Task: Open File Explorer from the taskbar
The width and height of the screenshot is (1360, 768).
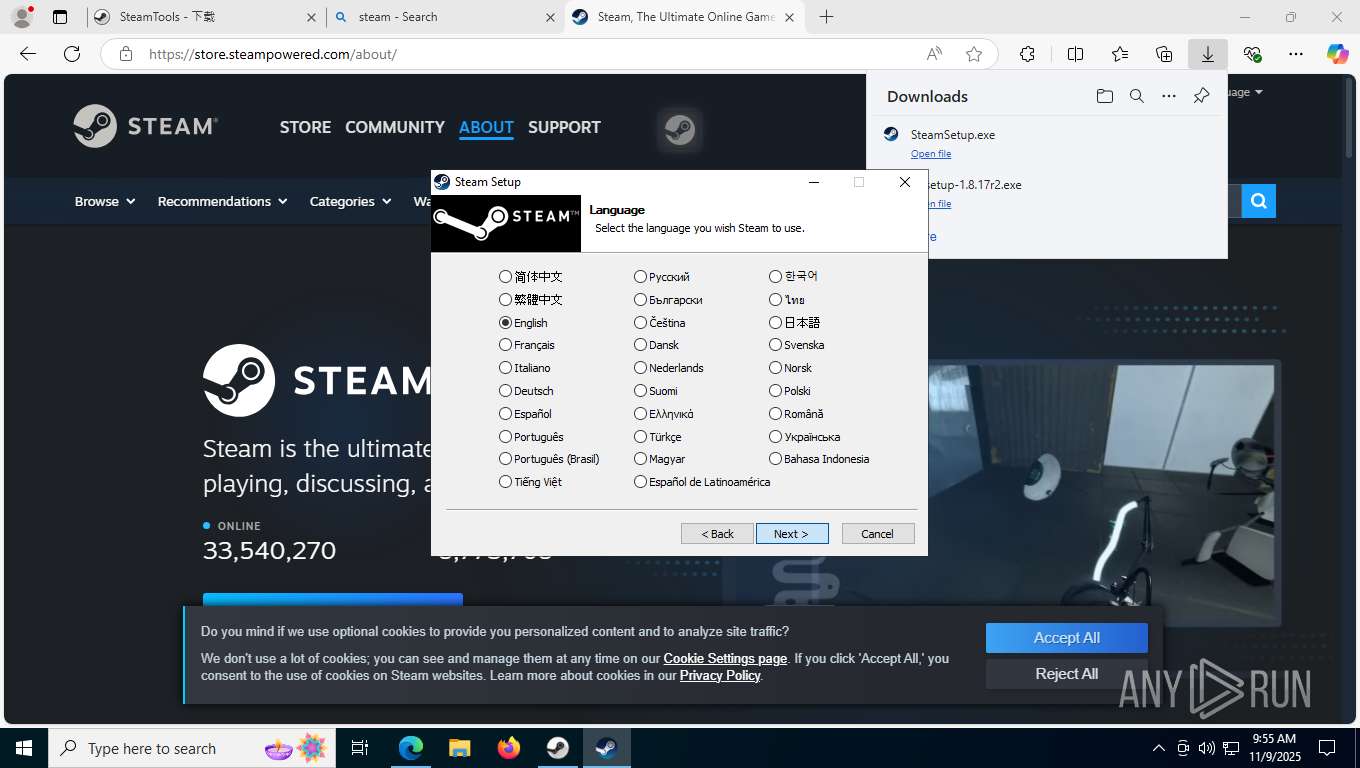Action: click(x=459, y=748)
